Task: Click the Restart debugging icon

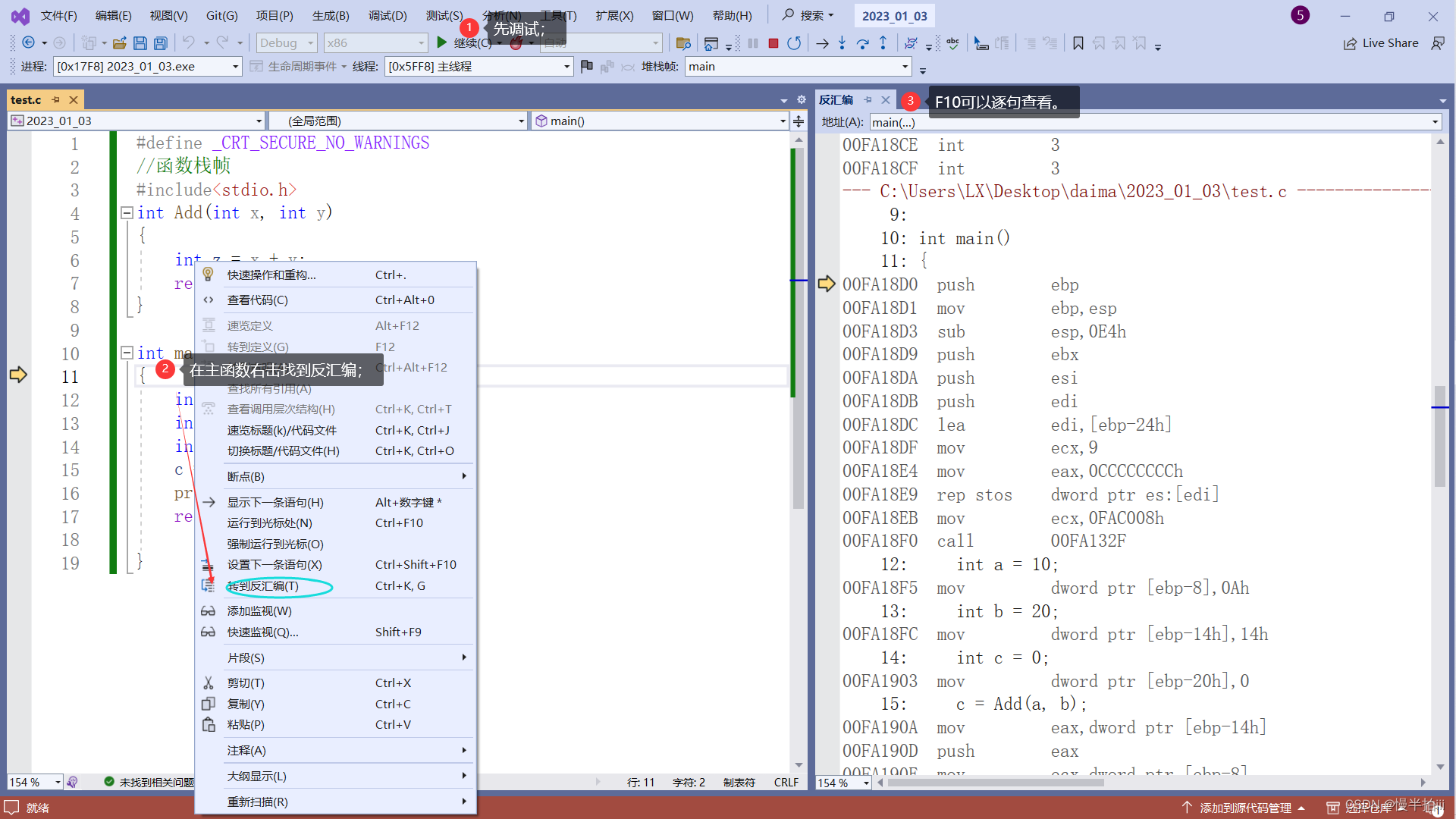Action: (x=794, y=43)
